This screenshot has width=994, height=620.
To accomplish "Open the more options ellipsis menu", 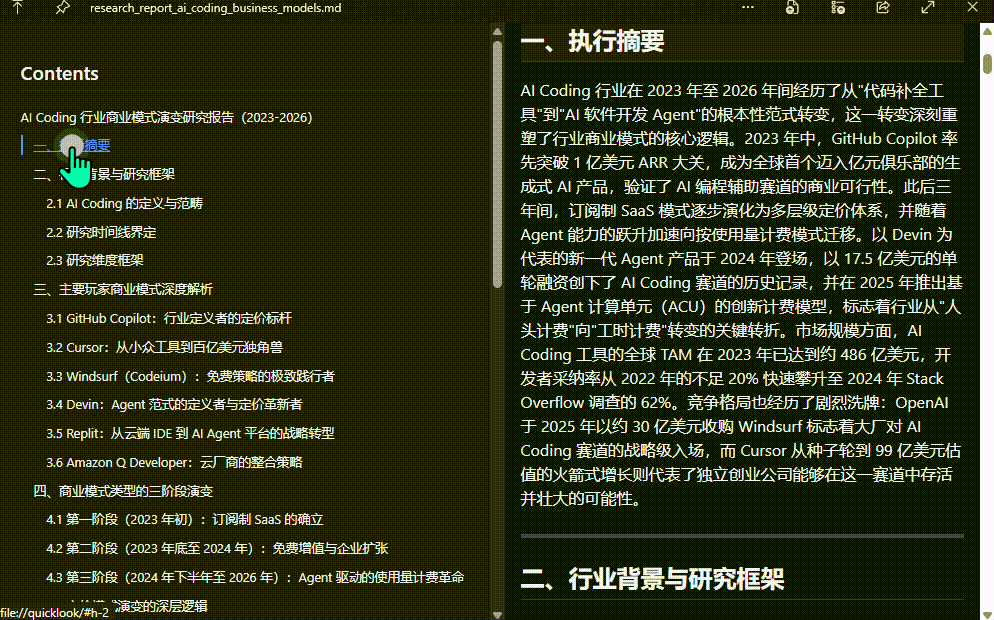I will point(748,7).
